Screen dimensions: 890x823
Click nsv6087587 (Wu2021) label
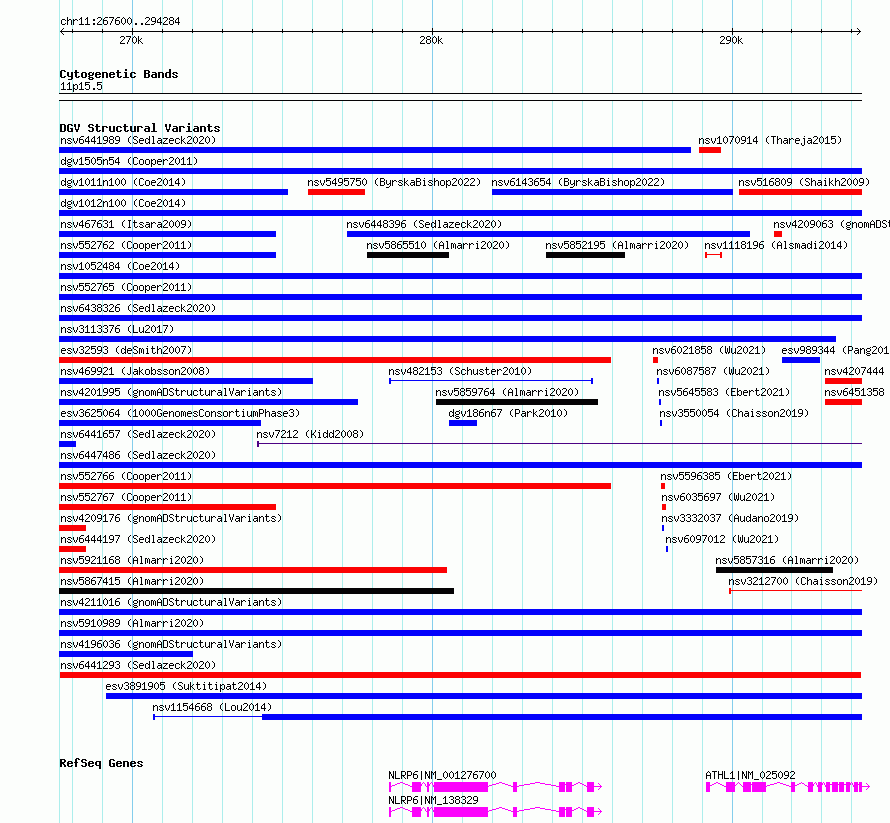713,371
